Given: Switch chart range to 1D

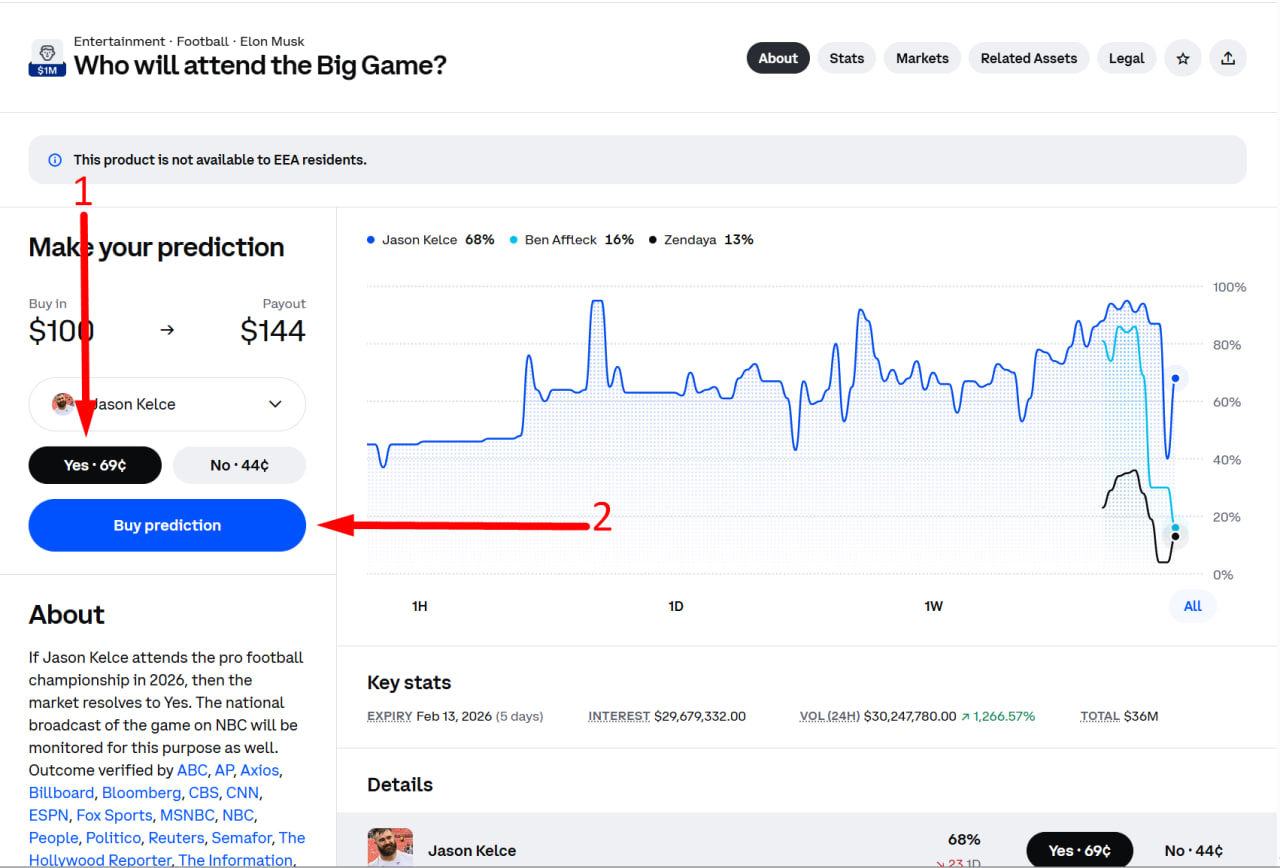Looking at the screenshot, I should pos(676,606).
